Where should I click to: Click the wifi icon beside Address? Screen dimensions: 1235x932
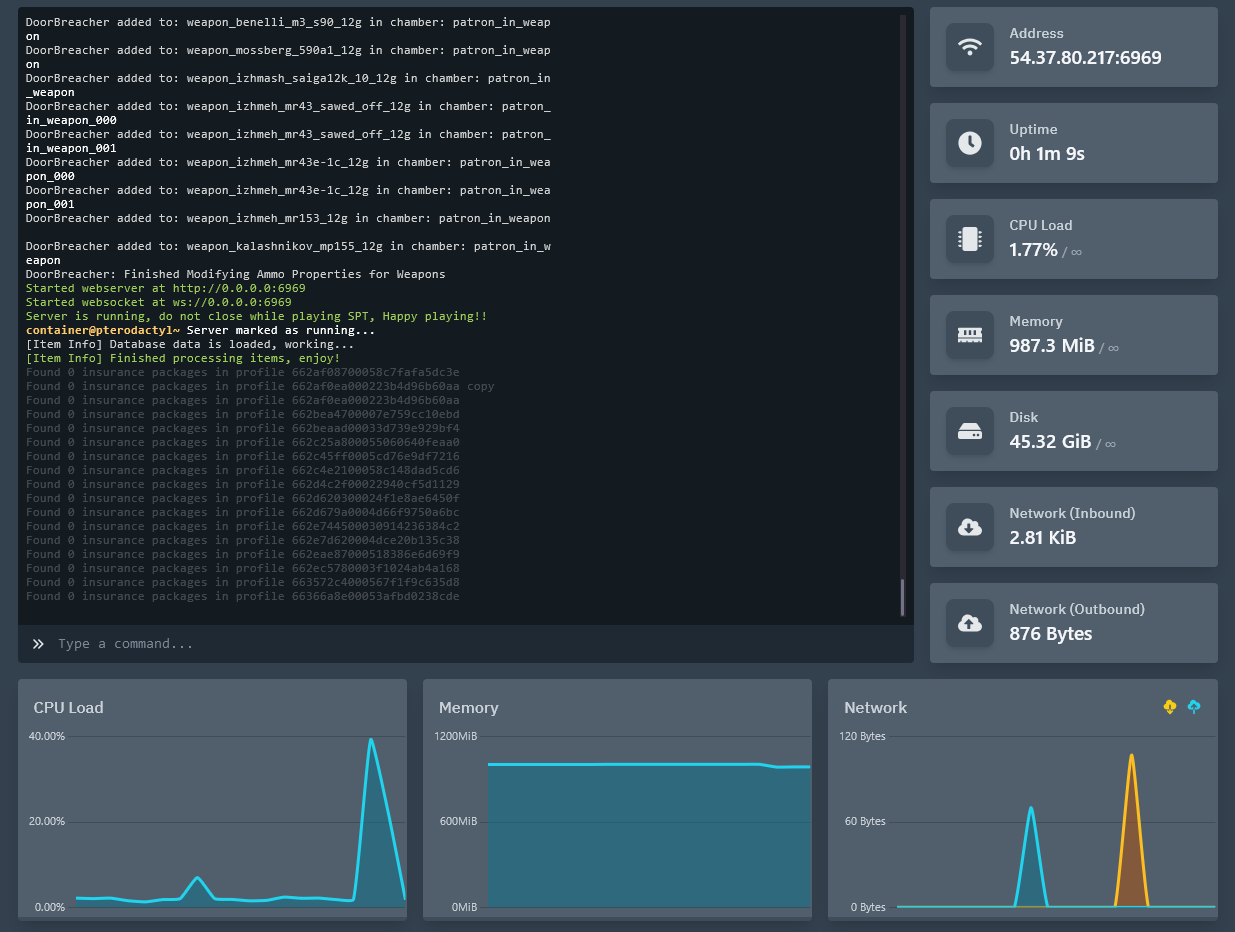click(x=970, y=47)
